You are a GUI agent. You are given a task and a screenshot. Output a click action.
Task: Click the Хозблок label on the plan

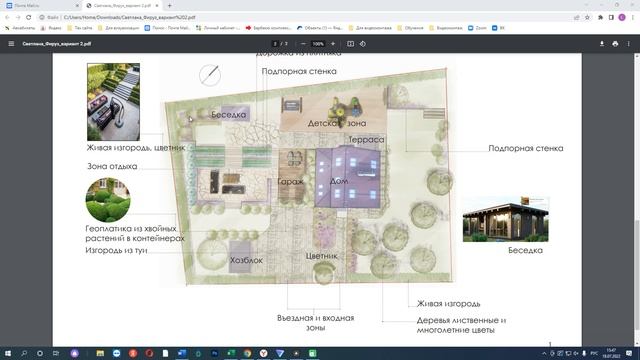pos(246,260)
